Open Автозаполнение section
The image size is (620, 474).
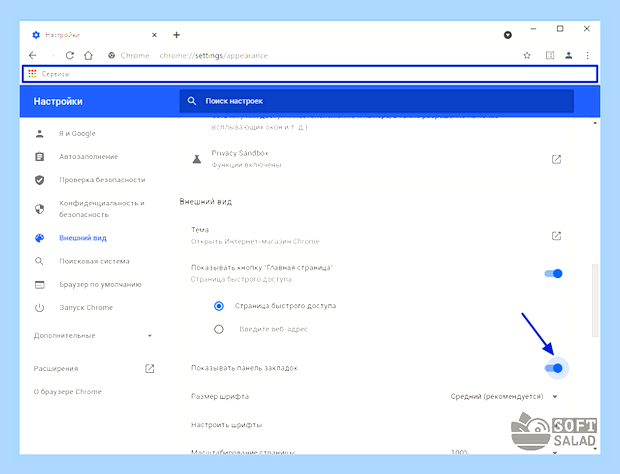[89, 157]
